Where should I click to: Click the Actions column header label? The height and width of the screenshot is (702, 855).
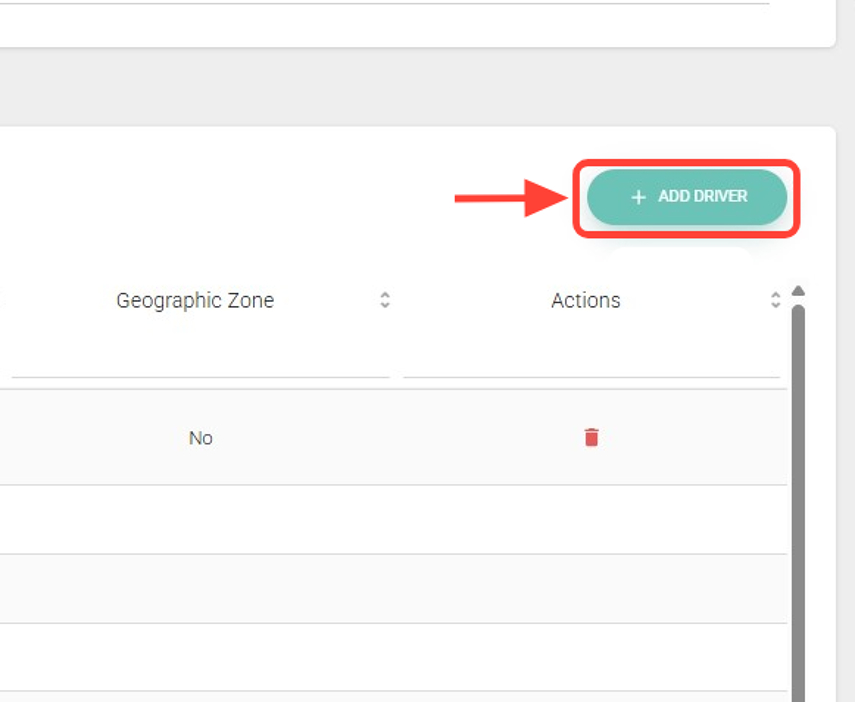(x=585, y=300)
